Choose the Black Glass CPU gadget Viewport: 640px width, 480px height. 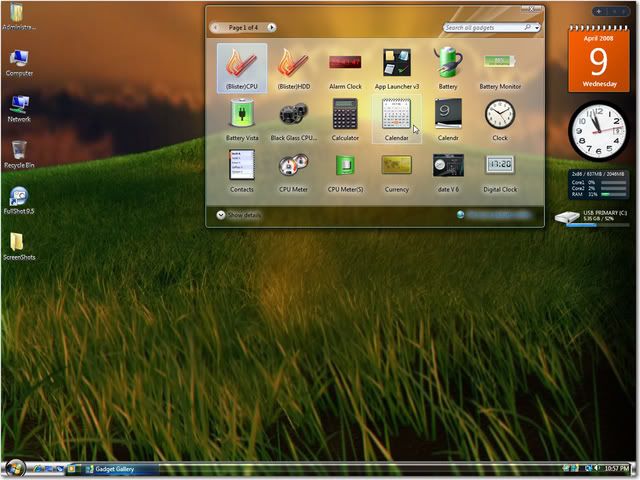tap(293, 120)
